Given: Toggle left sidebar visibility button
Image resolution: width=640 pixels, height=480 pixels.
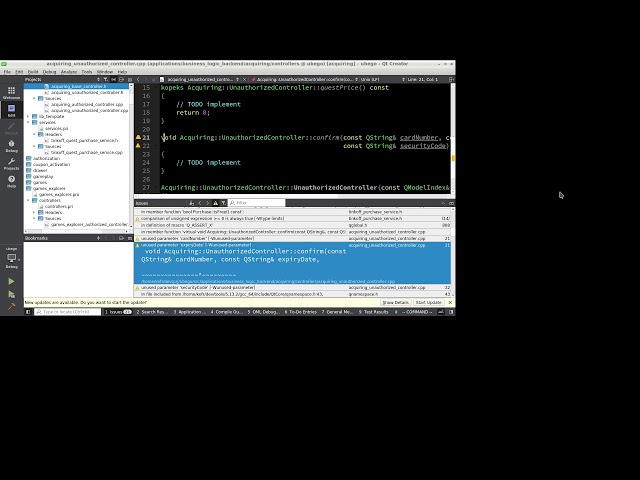Looking at the screenshot, I should [x=28, y=312].
